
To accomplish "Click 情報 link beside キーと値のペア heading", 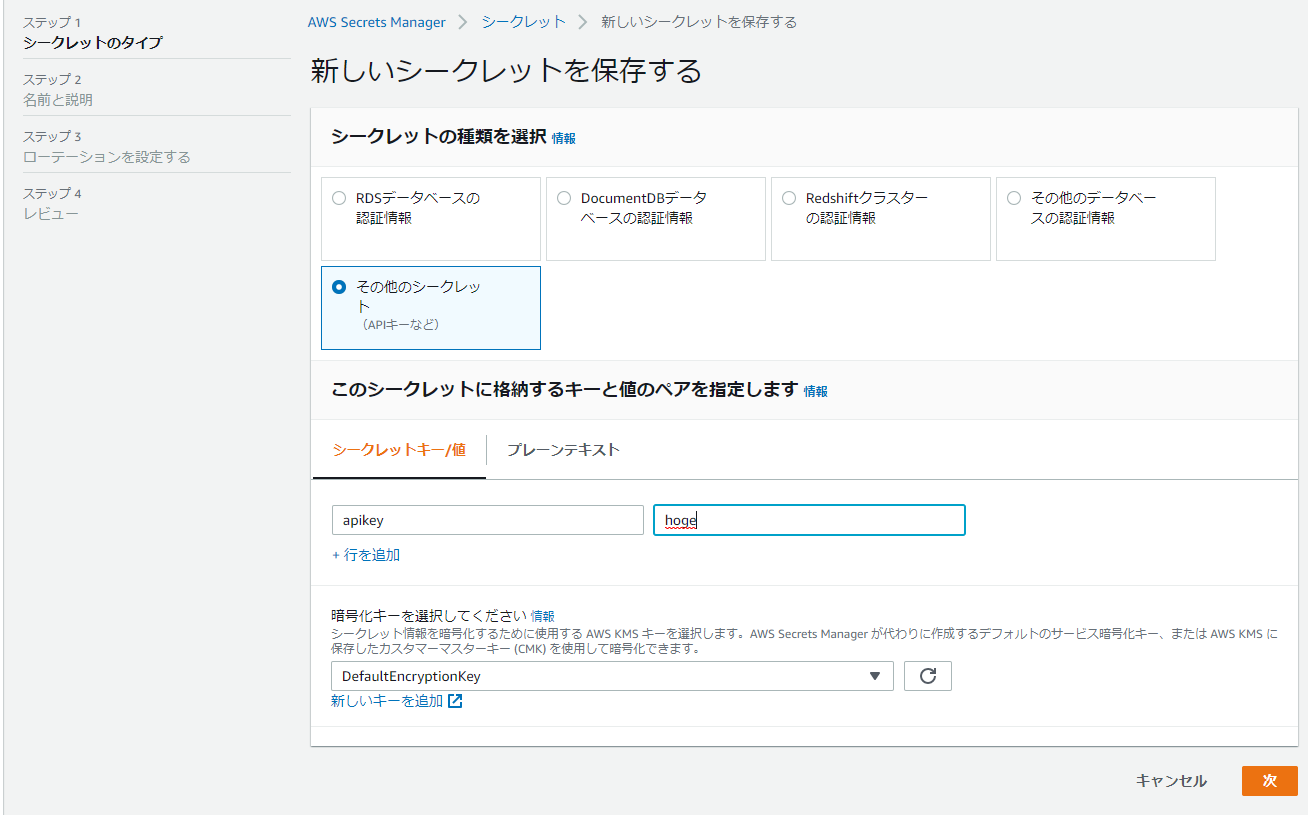I will (x=816, y=392).
